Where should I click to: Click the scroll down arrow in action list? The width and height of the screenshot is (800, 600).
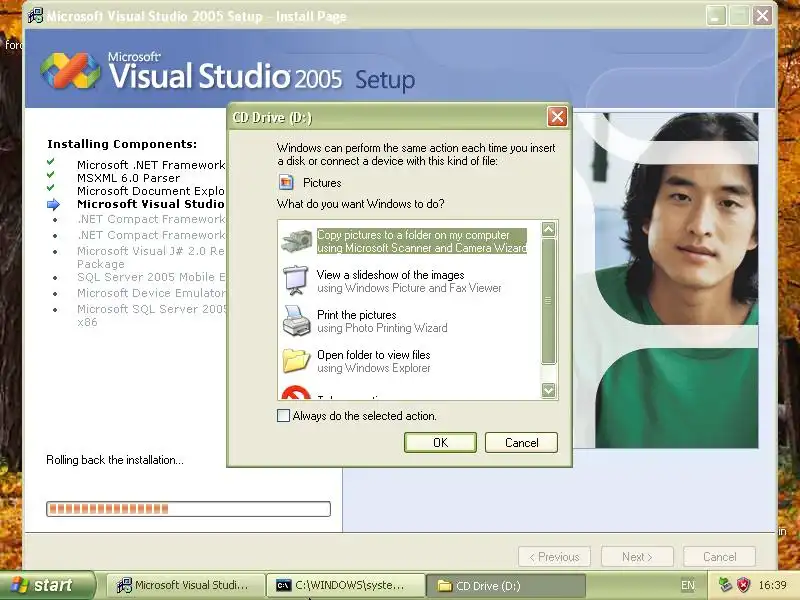[548, 390]
